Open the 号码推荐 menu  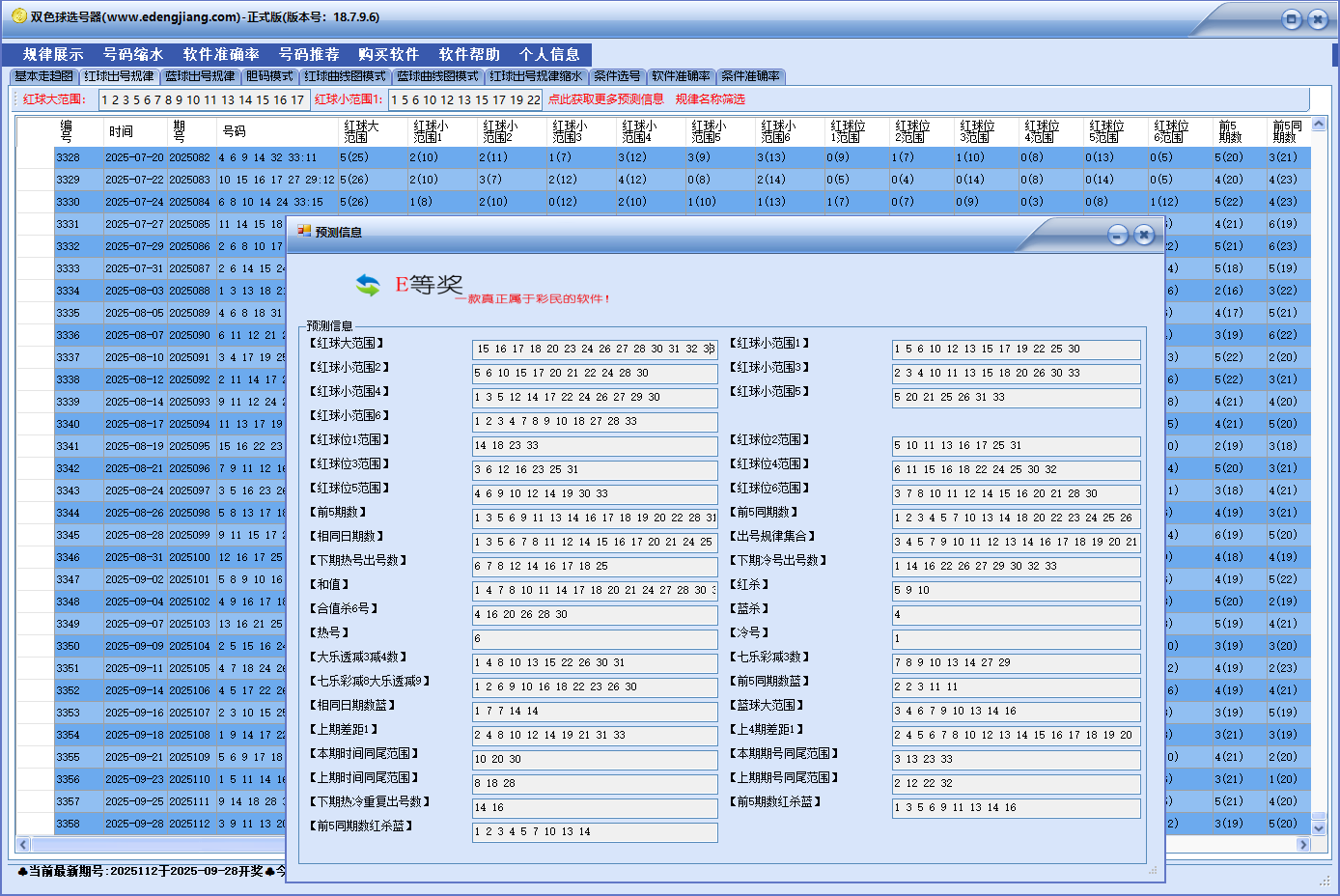pyautogui.click(x=309, y=54)
